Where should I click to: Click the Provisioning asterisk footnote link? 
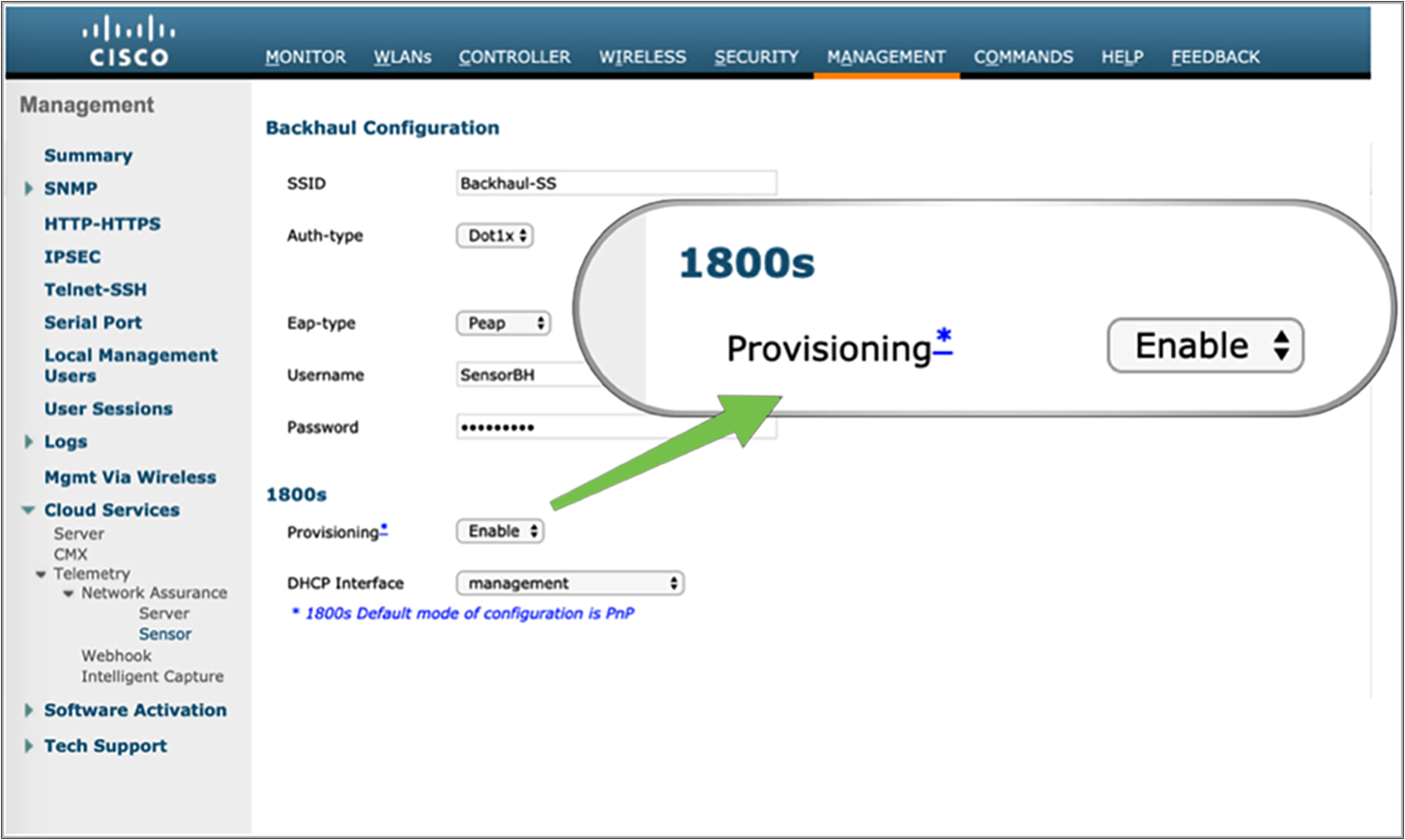tap(384, 530)
